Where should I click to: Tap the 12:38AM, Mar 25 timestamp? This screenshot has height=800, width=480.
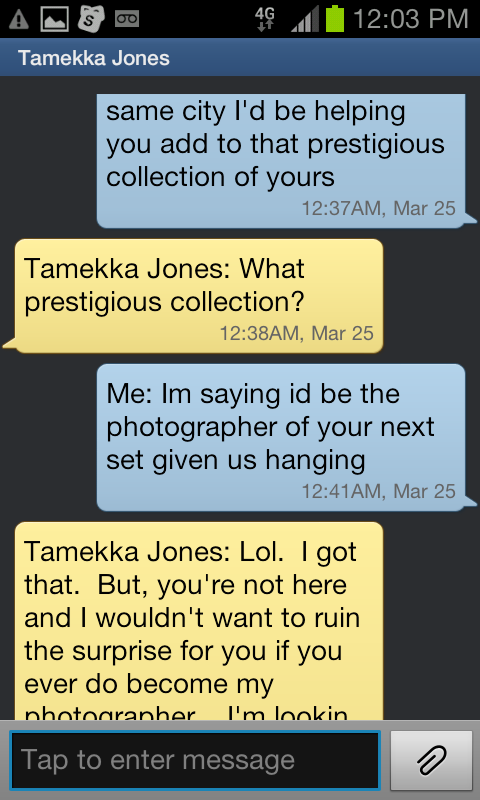(296, 333)
